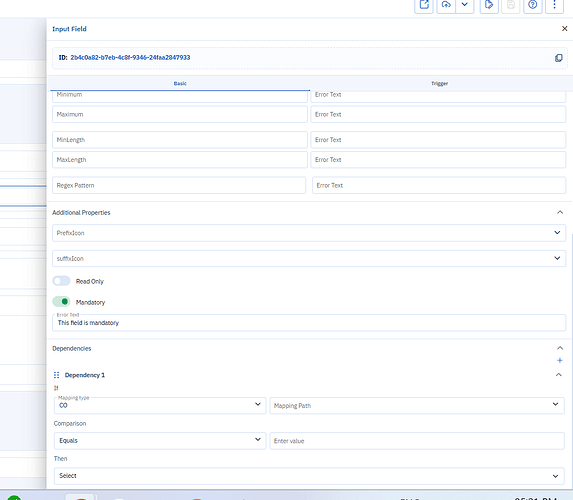Select the Basic tab
Screen dimensions: 573x500
(180, 83)
